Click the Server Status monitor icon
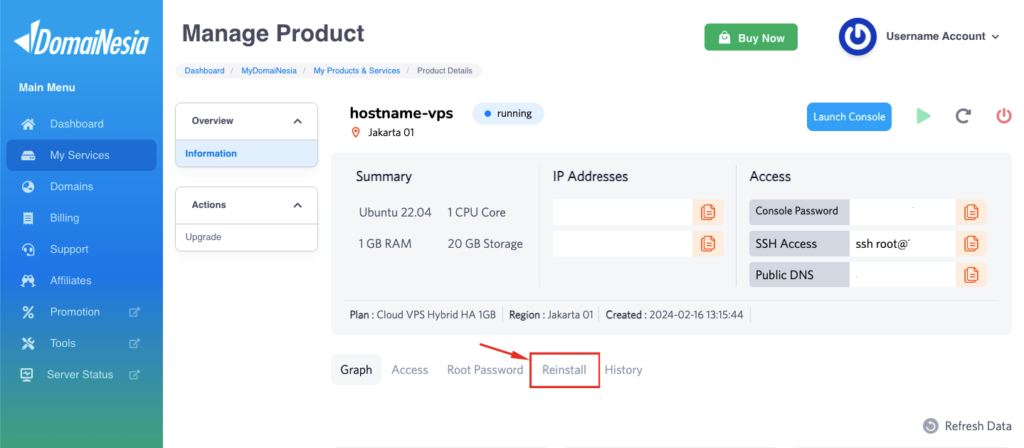This screenshot has height=448, width=1024. (x=27, y=375)
